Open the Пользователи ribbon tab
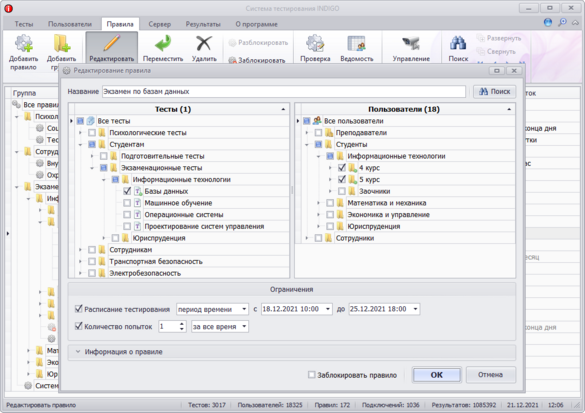The height and width of the screenshot is (413, 585). (70, 24)
